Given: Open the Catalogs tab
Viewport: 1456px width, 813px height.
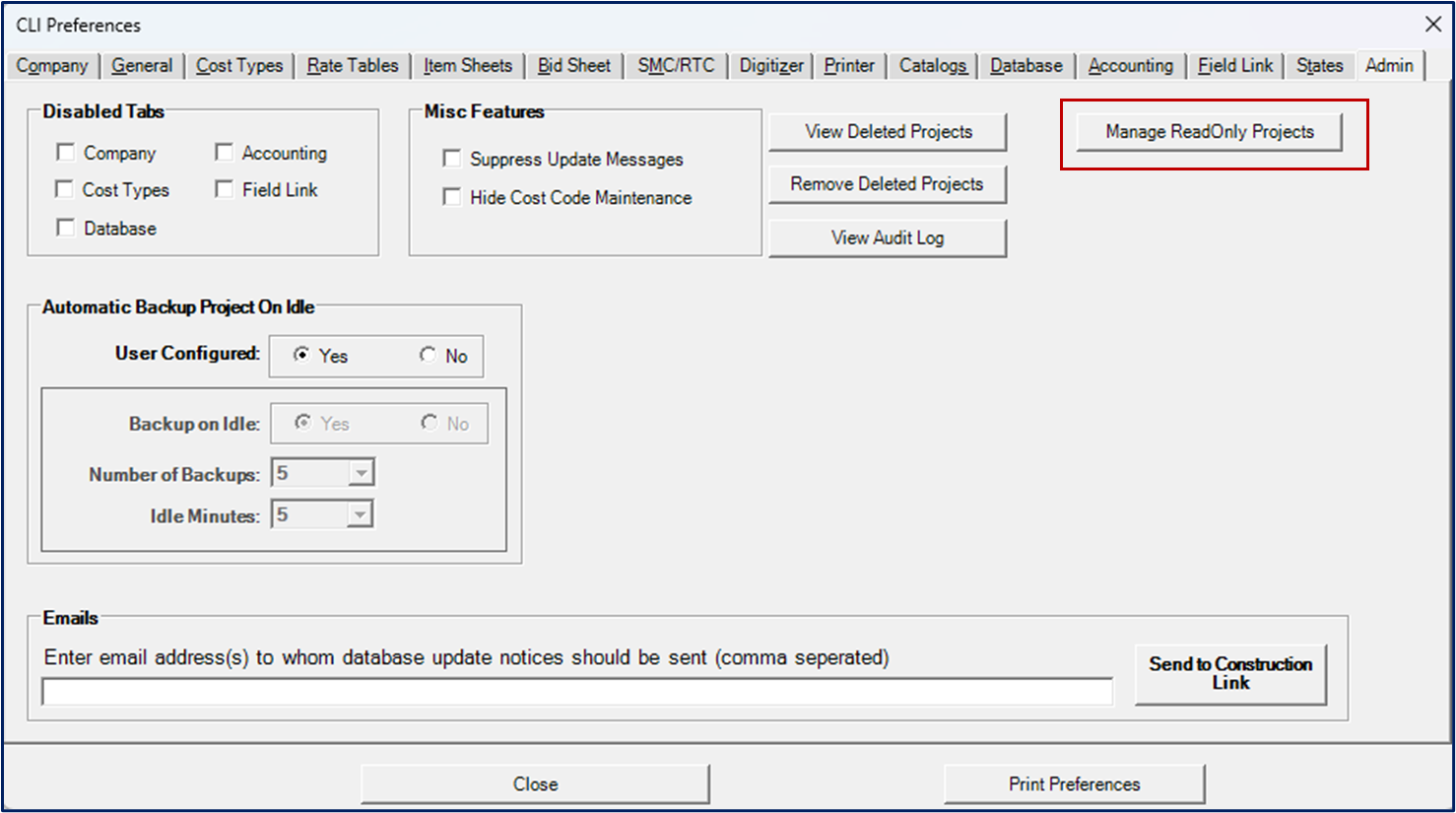Looking at the screenshot, I should pos(933,66).
